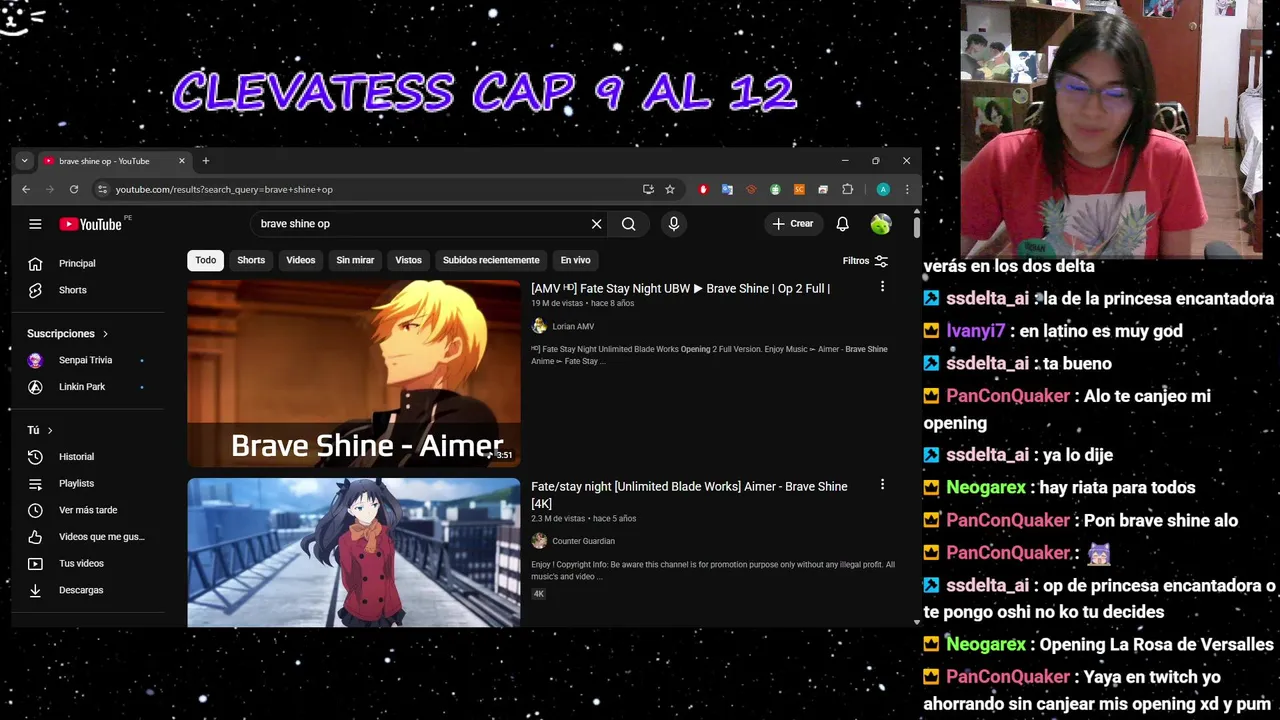Open Google Translate extension icon
The width and height of the screenshot is (1280, 720).
coord(727,189)
